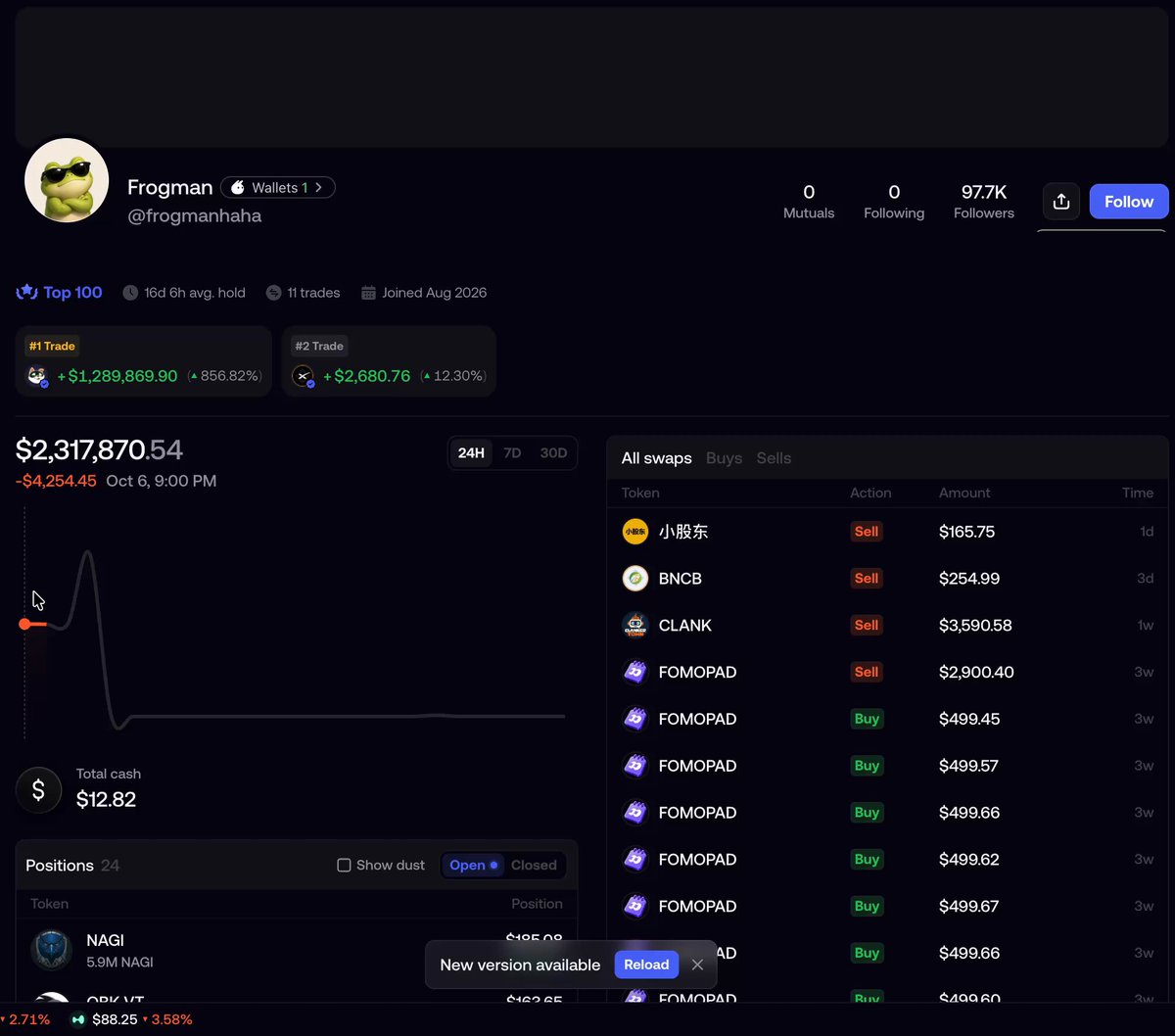Switch chart range to 7D
This screenshot has width=1175, height=1036.
pos(512,453)
